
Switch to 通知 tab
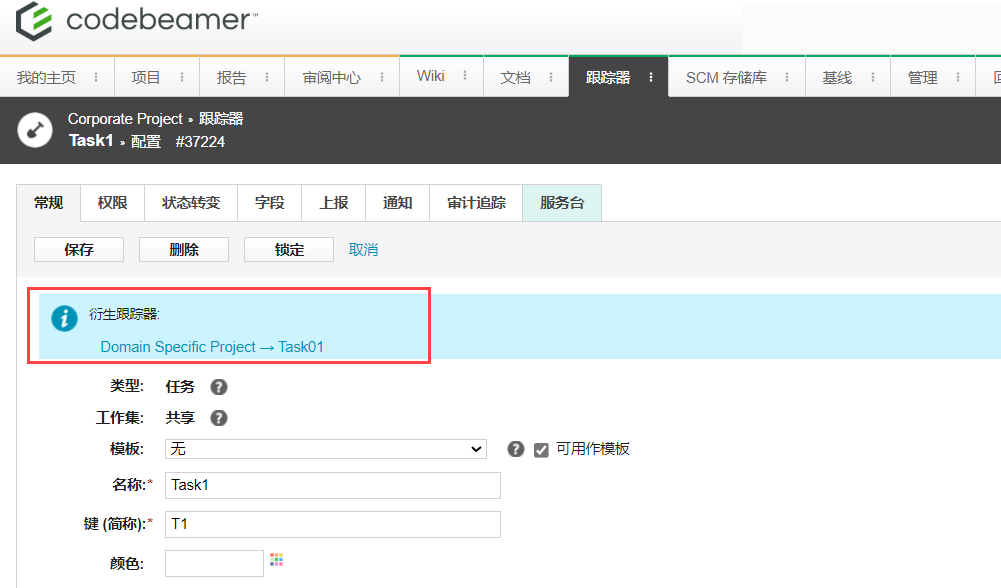point(397,203)
